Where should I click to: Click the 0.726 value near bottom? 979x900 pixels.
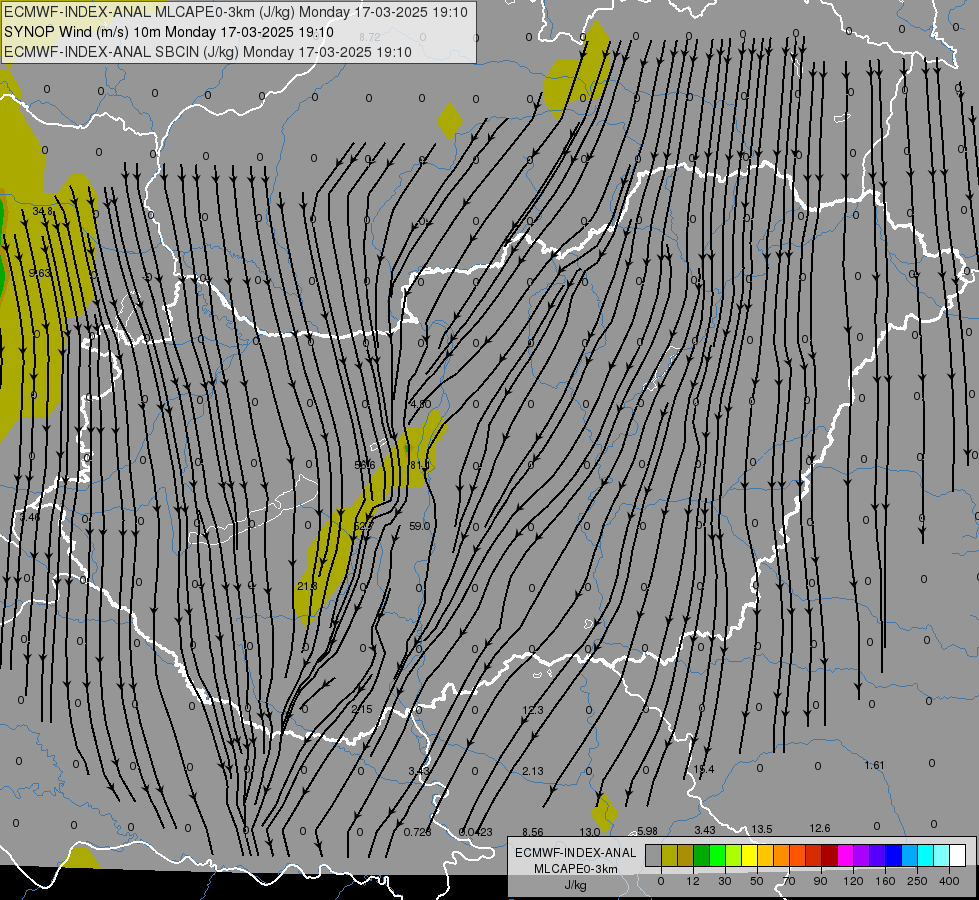[417, 832]
